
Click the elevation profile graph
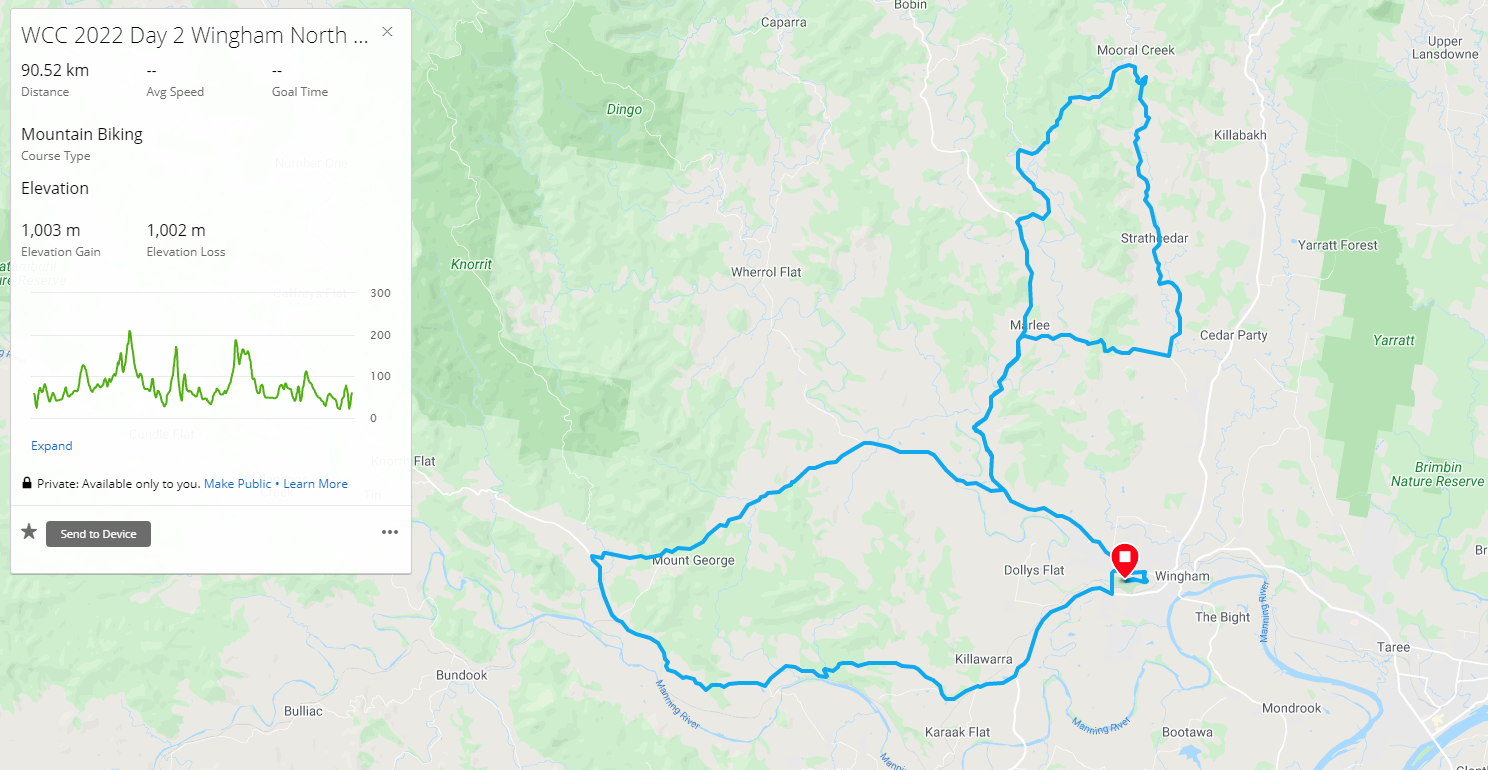point(192,368)
